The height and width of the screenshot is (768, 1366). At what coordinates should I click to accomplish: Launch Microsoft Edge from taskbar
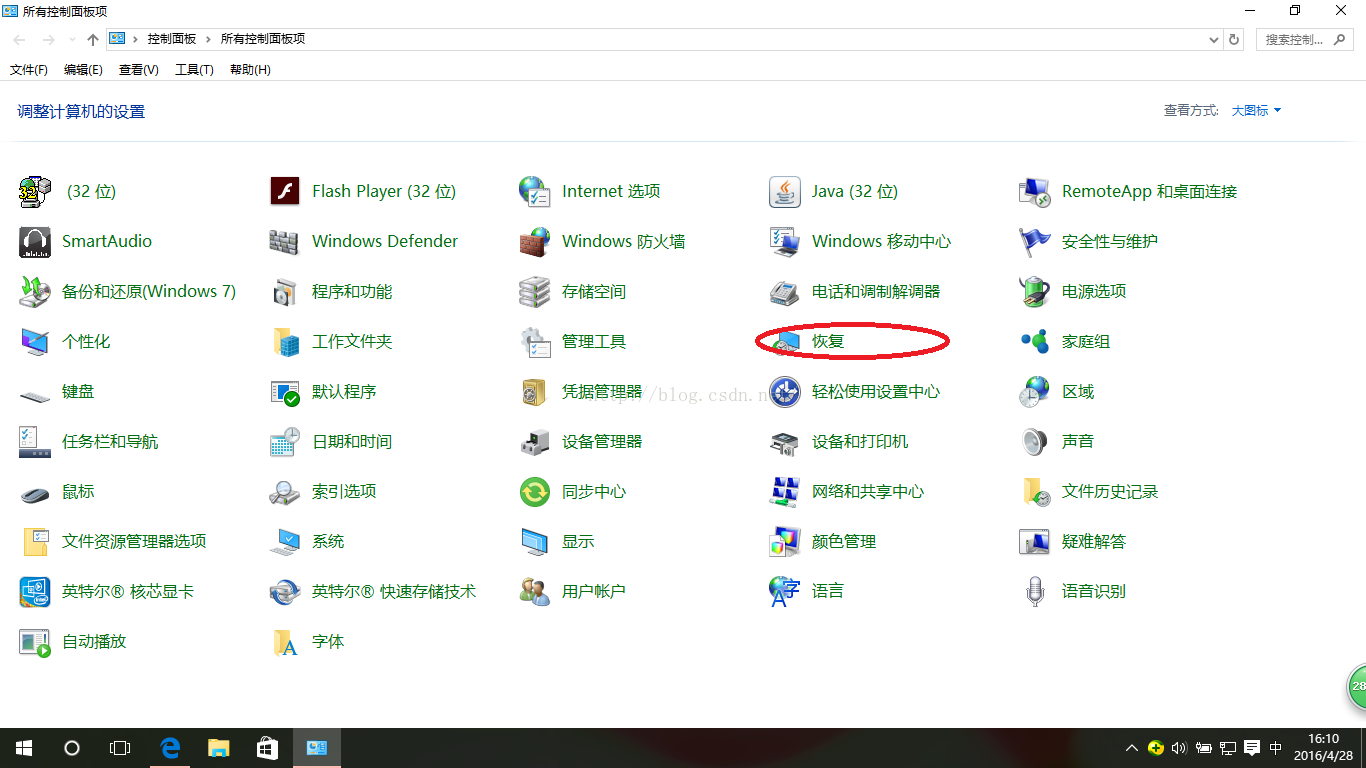(170, 748)
